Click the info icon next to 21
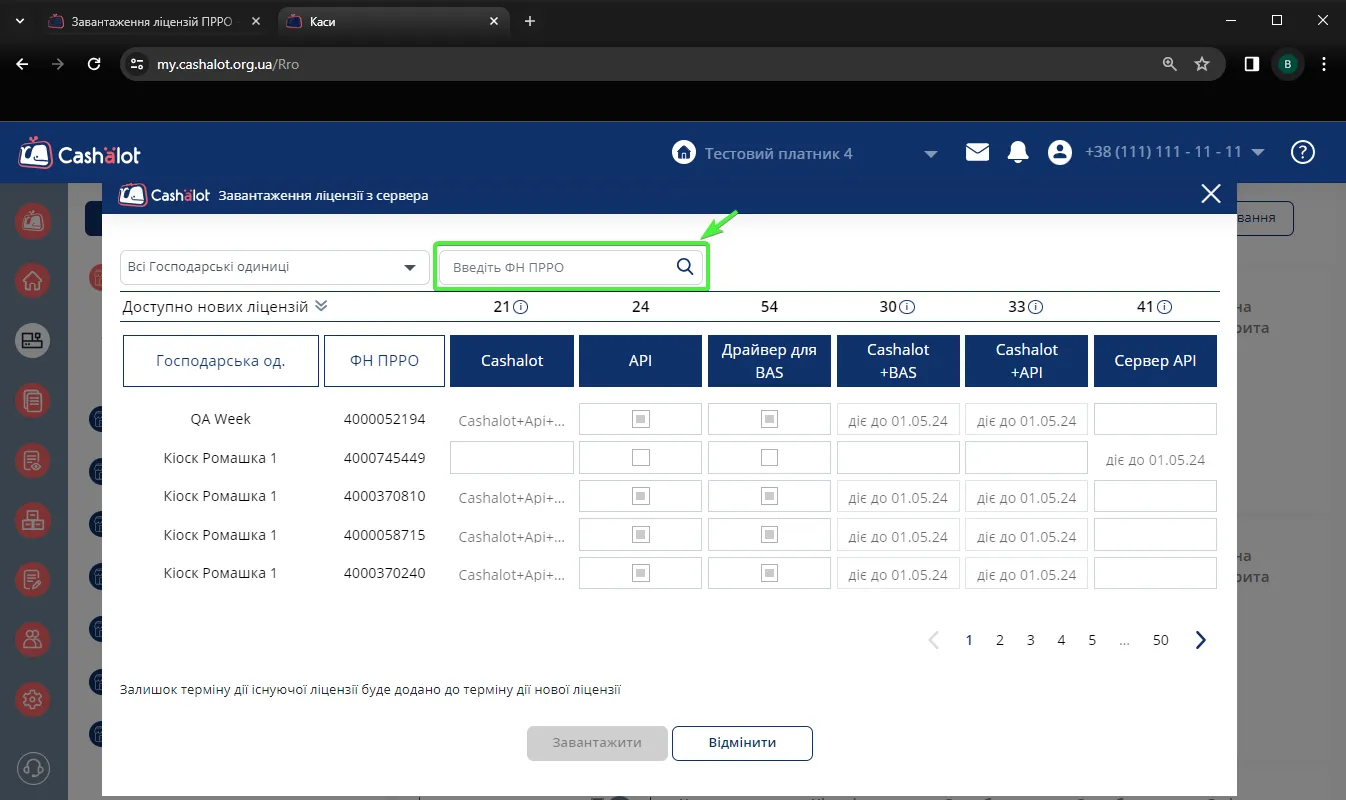Viewport: 1346px width, 800px height. click(x=520, y=308)
